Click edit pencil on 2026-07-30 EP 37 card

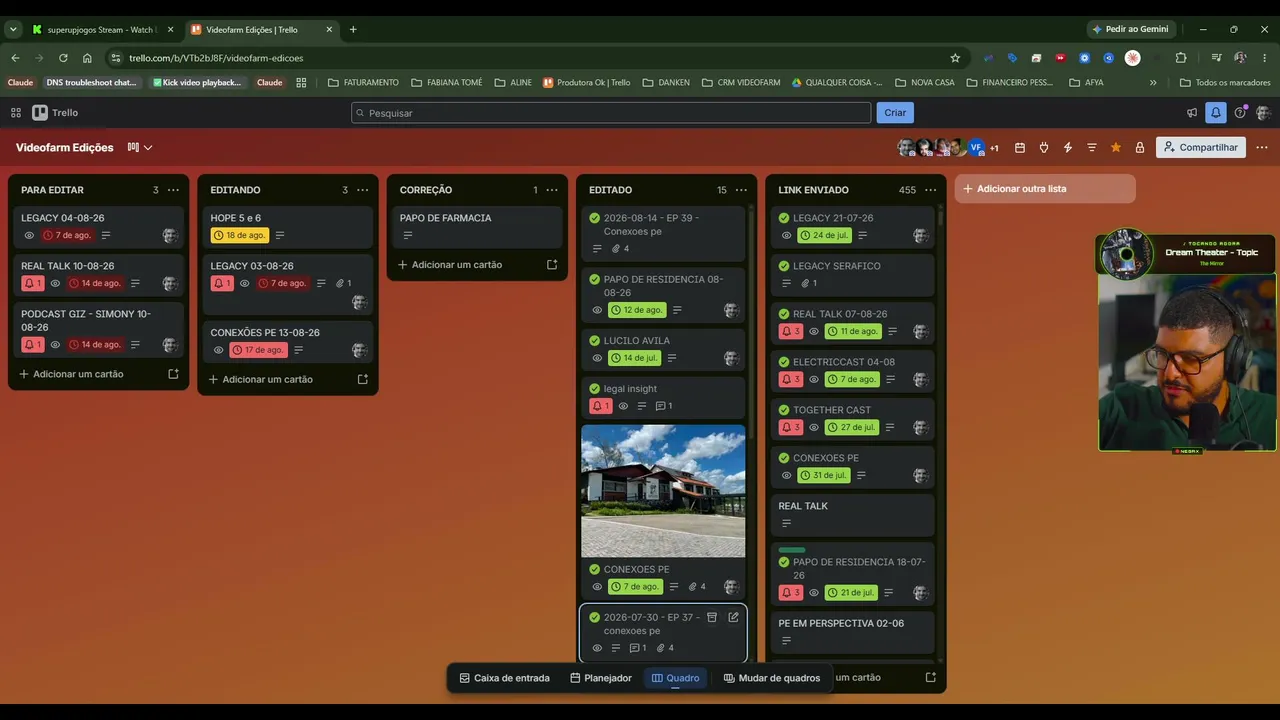pyautogui.click(x=733, y=617)
